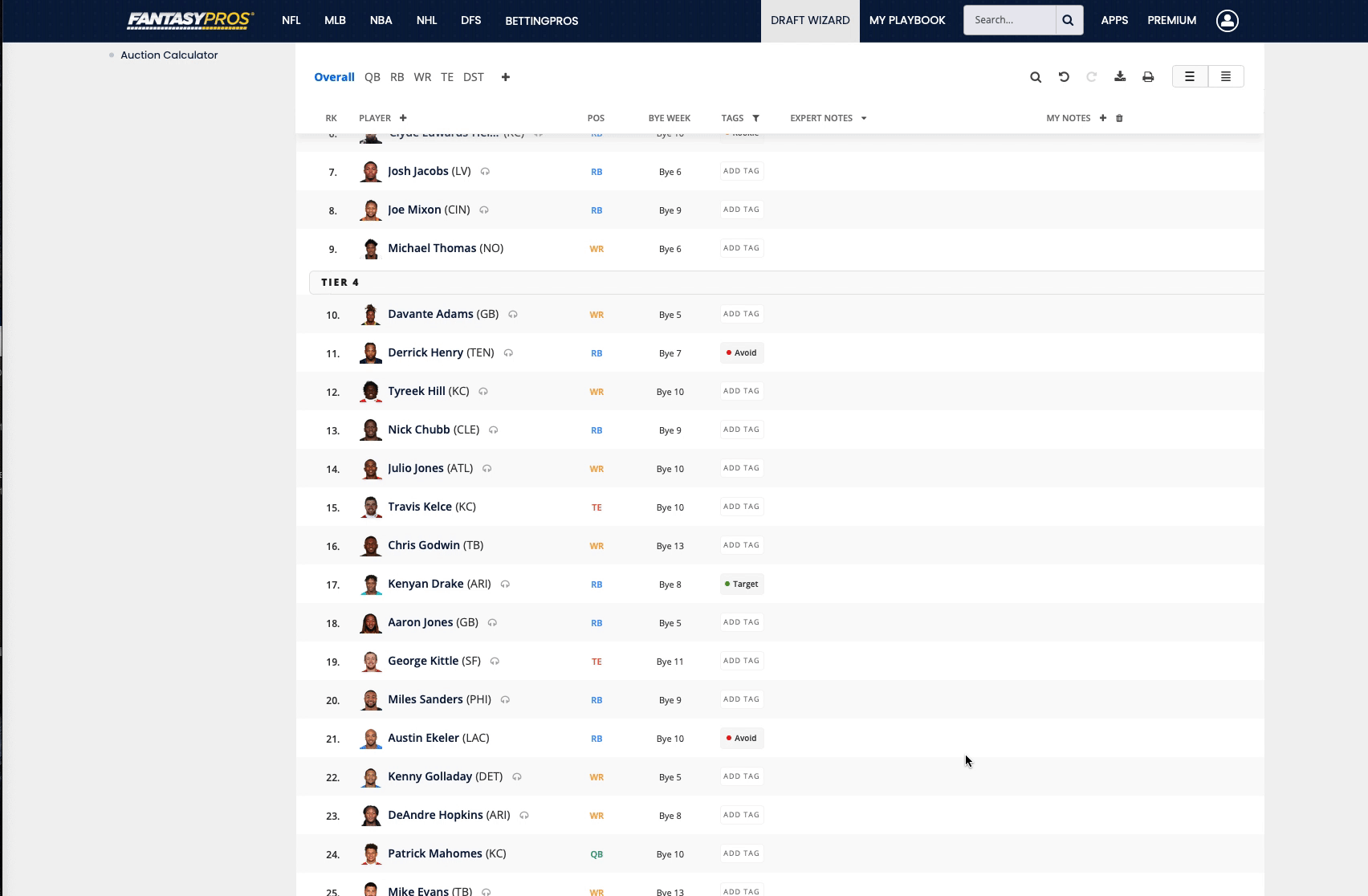Filter players by tags funnel icon
The width and height of the screenshot is (1368, 896).
tap(755, 118)
